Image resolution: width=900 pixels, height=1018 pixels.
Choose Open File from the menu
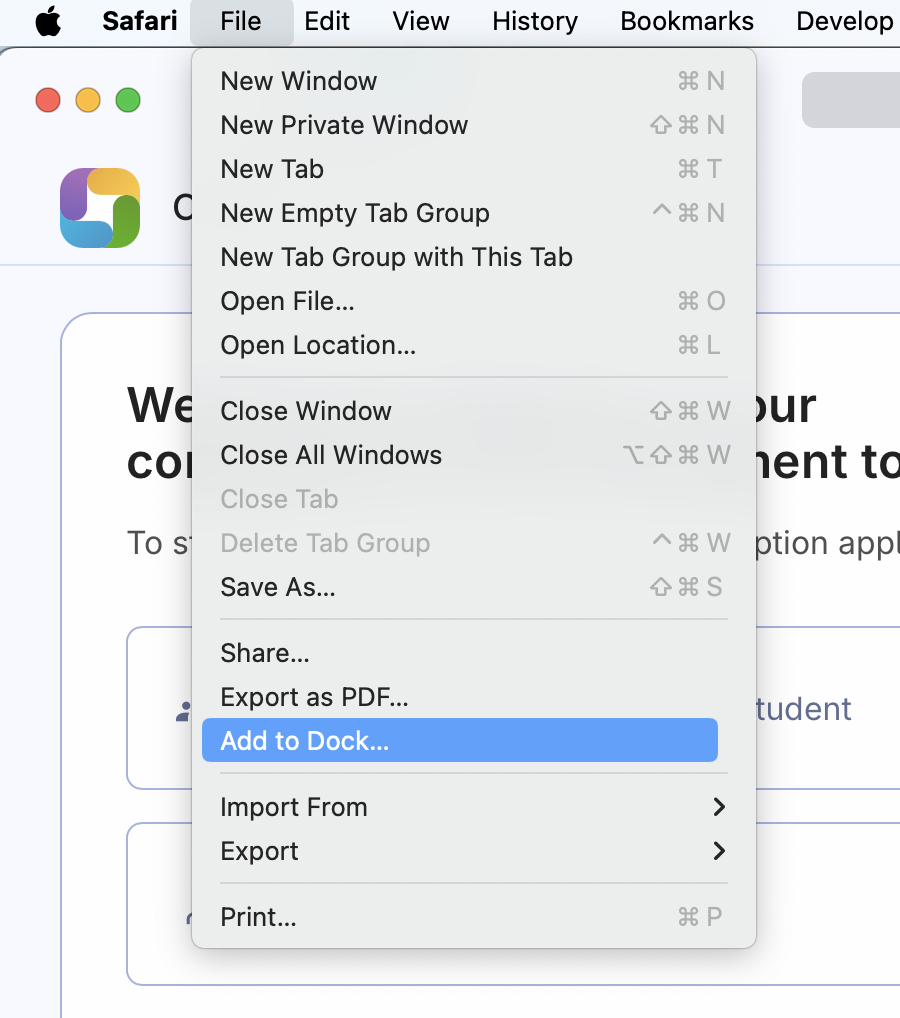tap(288, 301)
